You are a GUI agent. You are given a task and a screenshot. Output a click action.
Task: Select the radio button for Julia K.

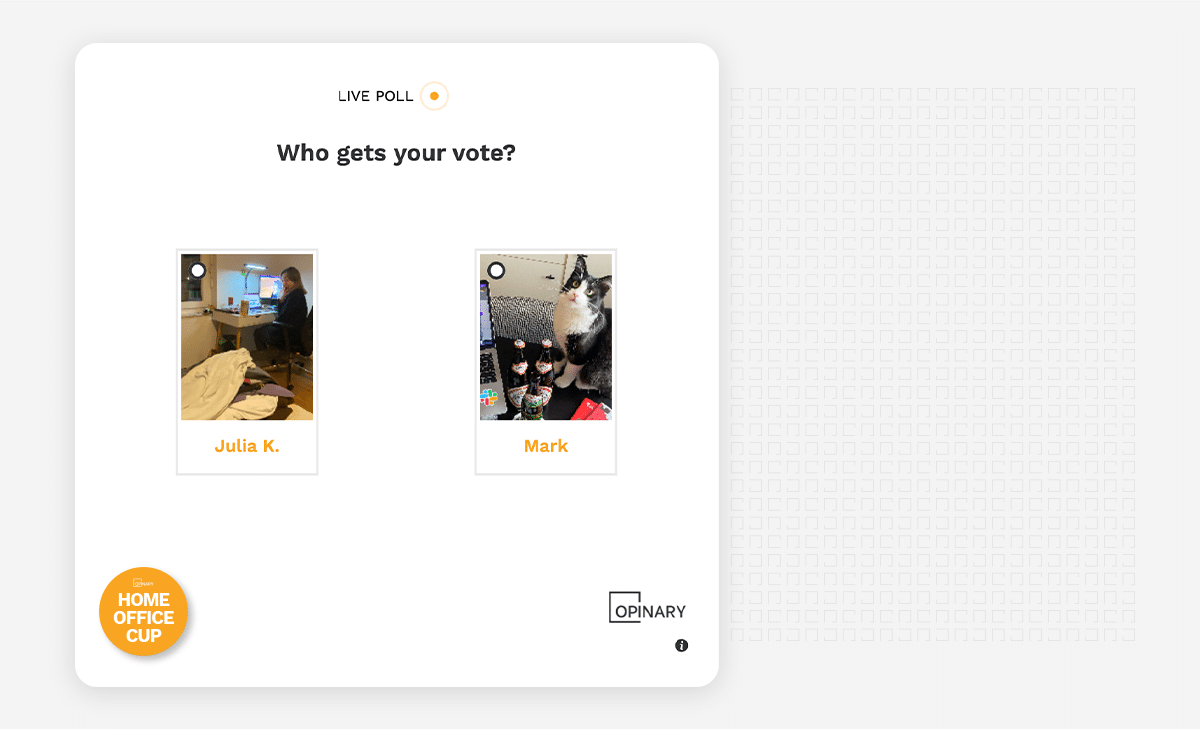[198, 270]
